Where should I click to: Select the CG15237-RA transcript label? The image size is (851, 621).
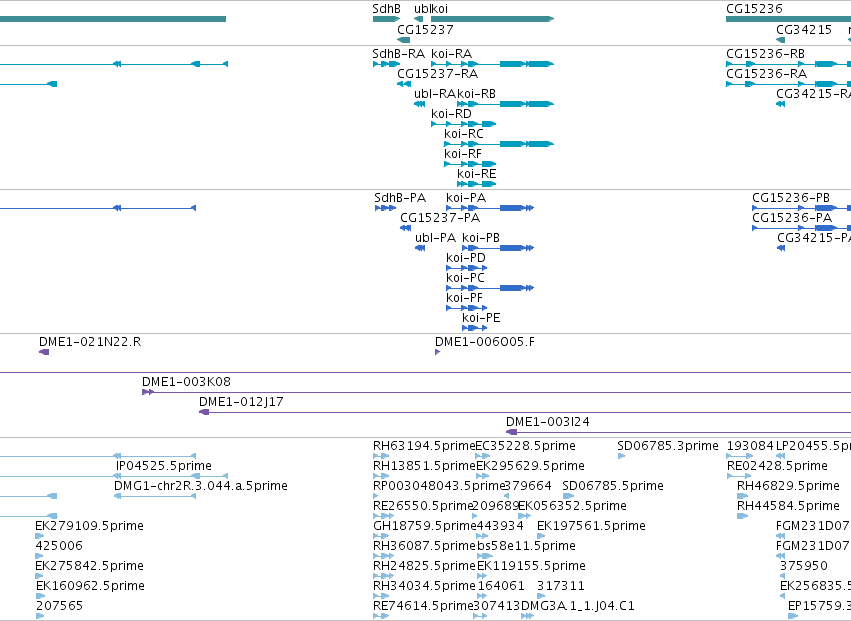pos(437,74)
